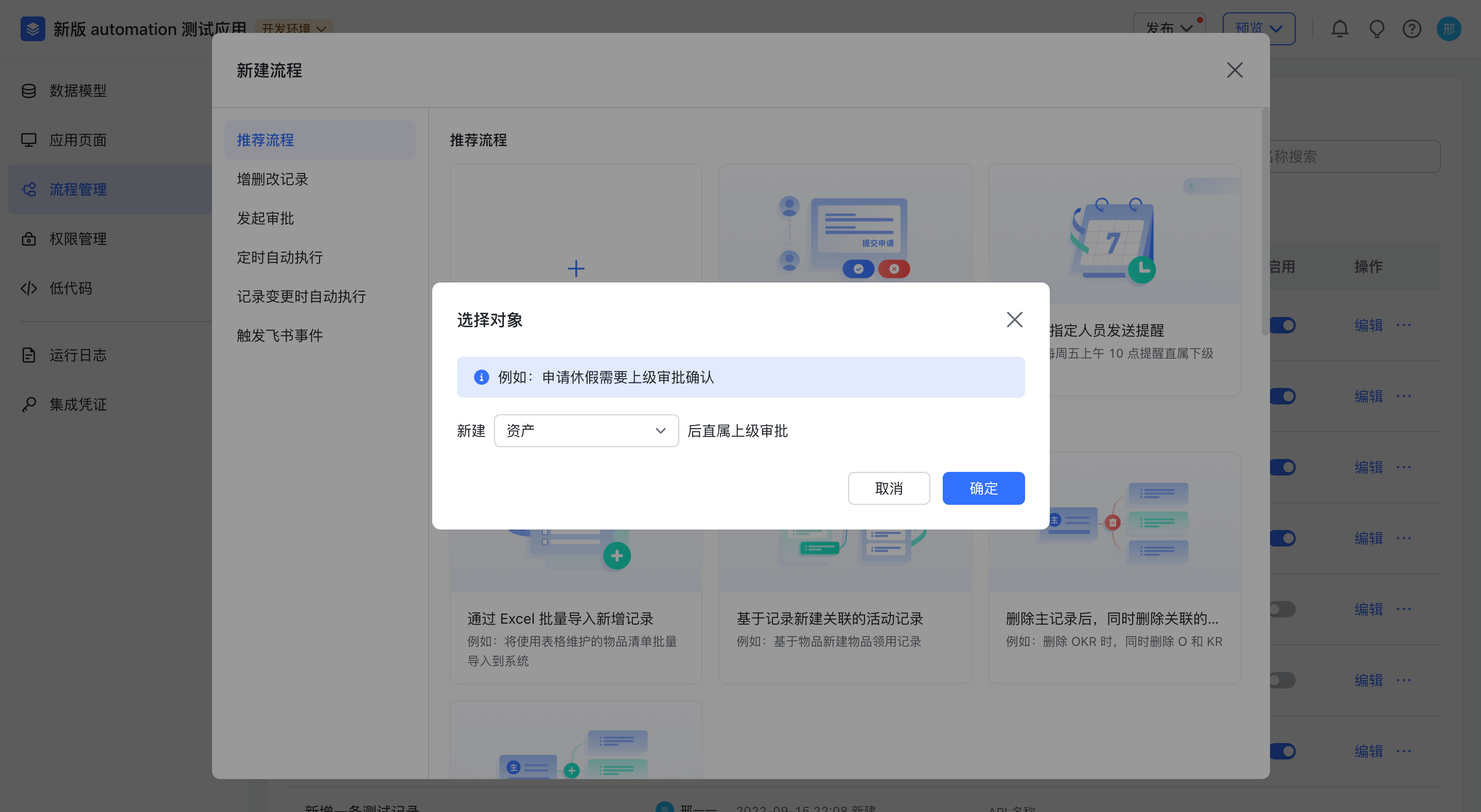Image resolution: width=1481 pixels, height=812 pixels.
Task: Click the app logo icon
Action: tap(33, 28)
